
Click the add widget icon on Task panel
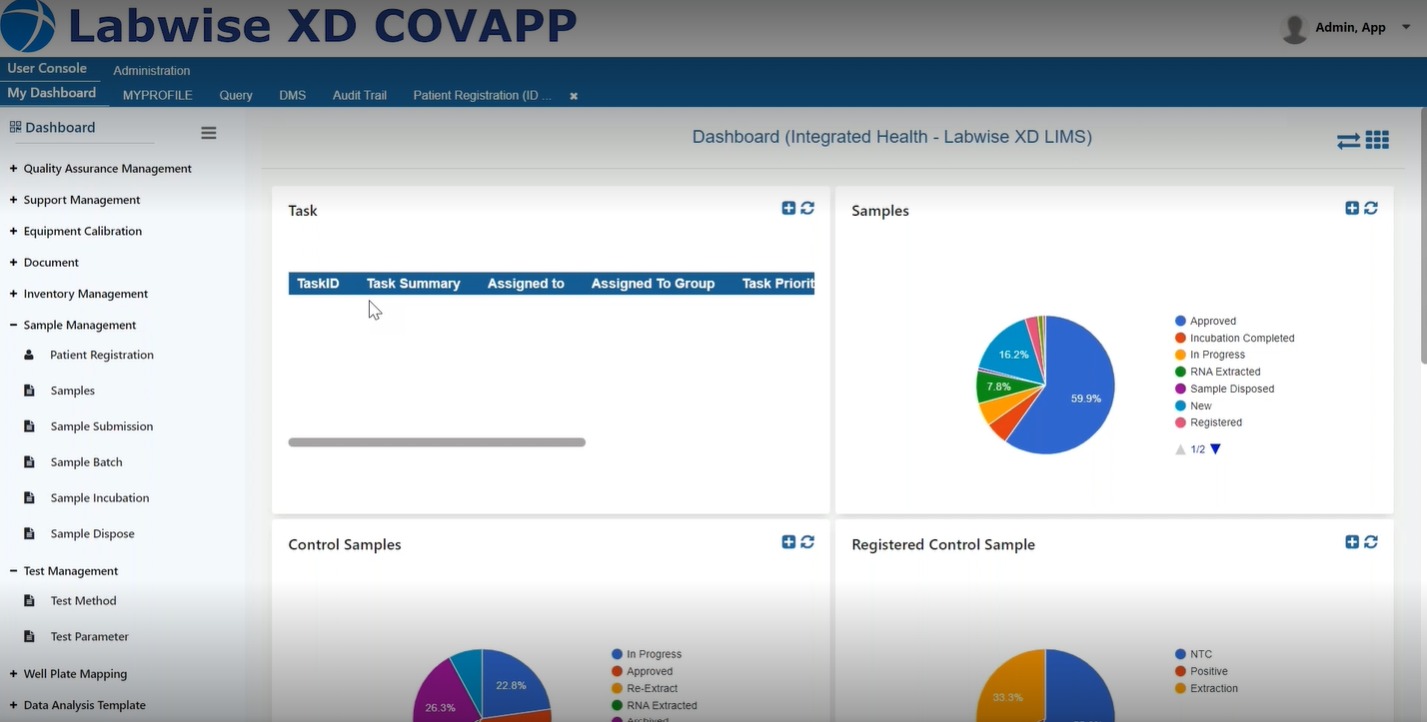click(787, 207)
